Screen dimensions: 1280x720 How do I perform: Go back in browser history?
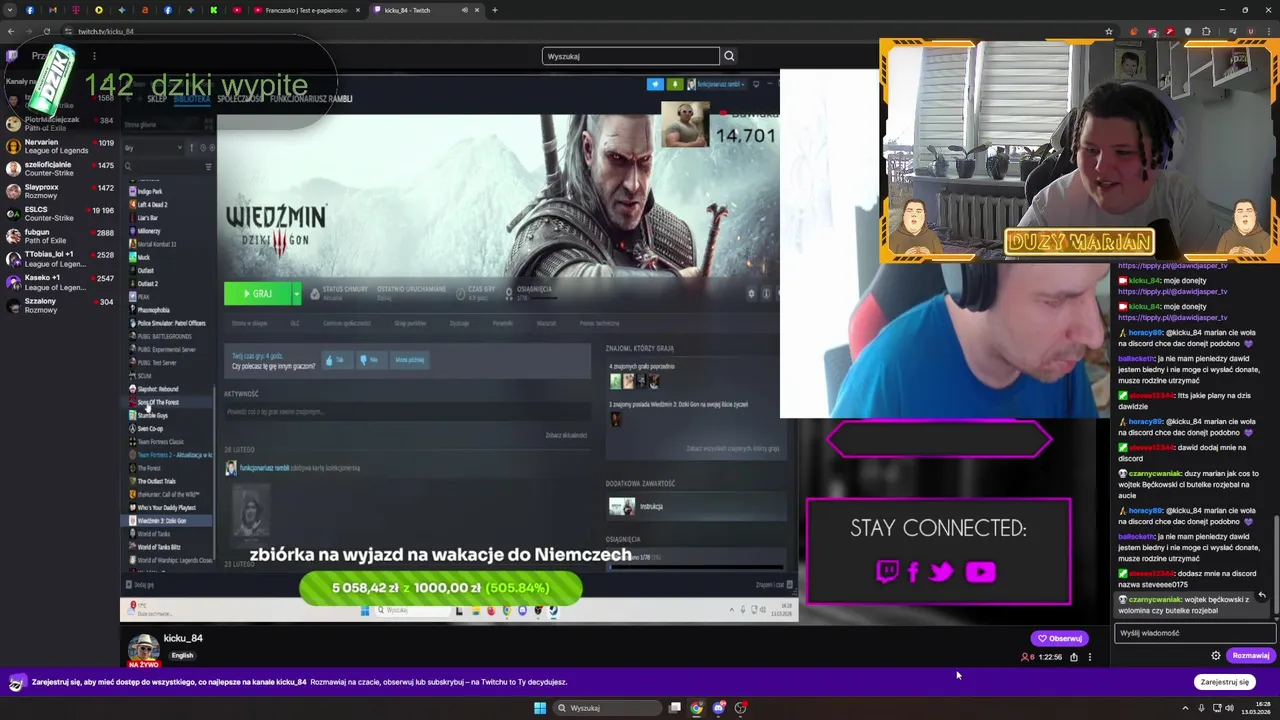tap(11, 31)
